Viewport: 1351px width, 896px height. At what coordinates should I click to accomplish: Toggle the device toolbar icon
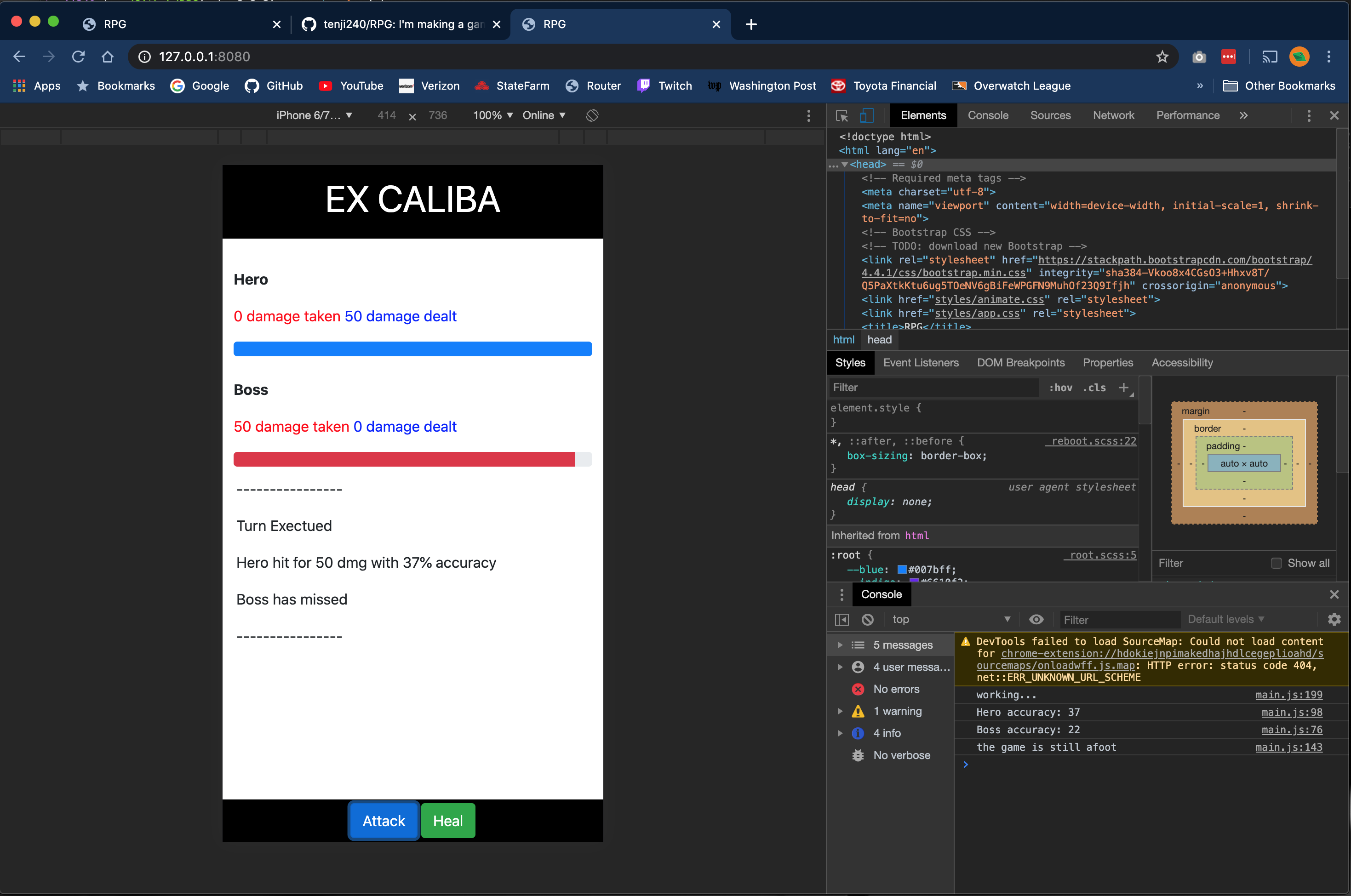866,115
